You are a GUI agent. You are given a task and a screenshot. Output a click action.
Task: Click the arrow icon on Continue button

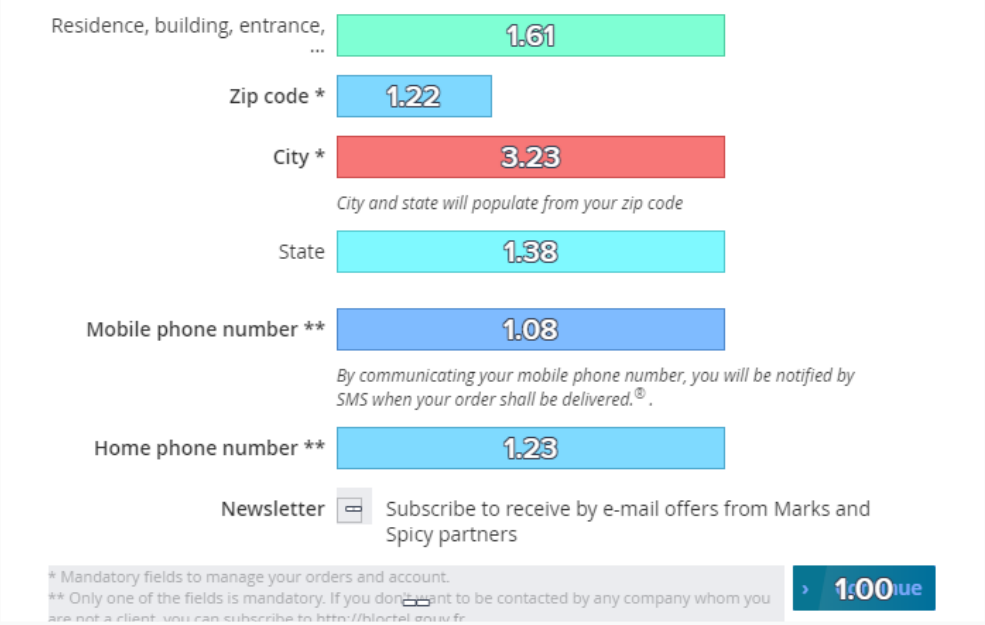click(x=805, y=589)
